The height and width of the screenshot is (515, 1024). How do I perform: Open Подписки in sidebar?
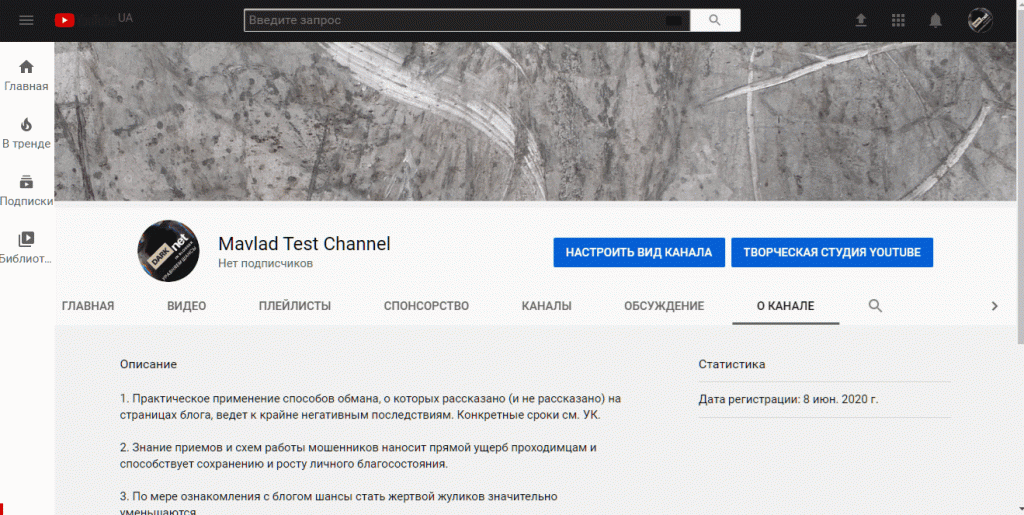[x=26, y=190]
